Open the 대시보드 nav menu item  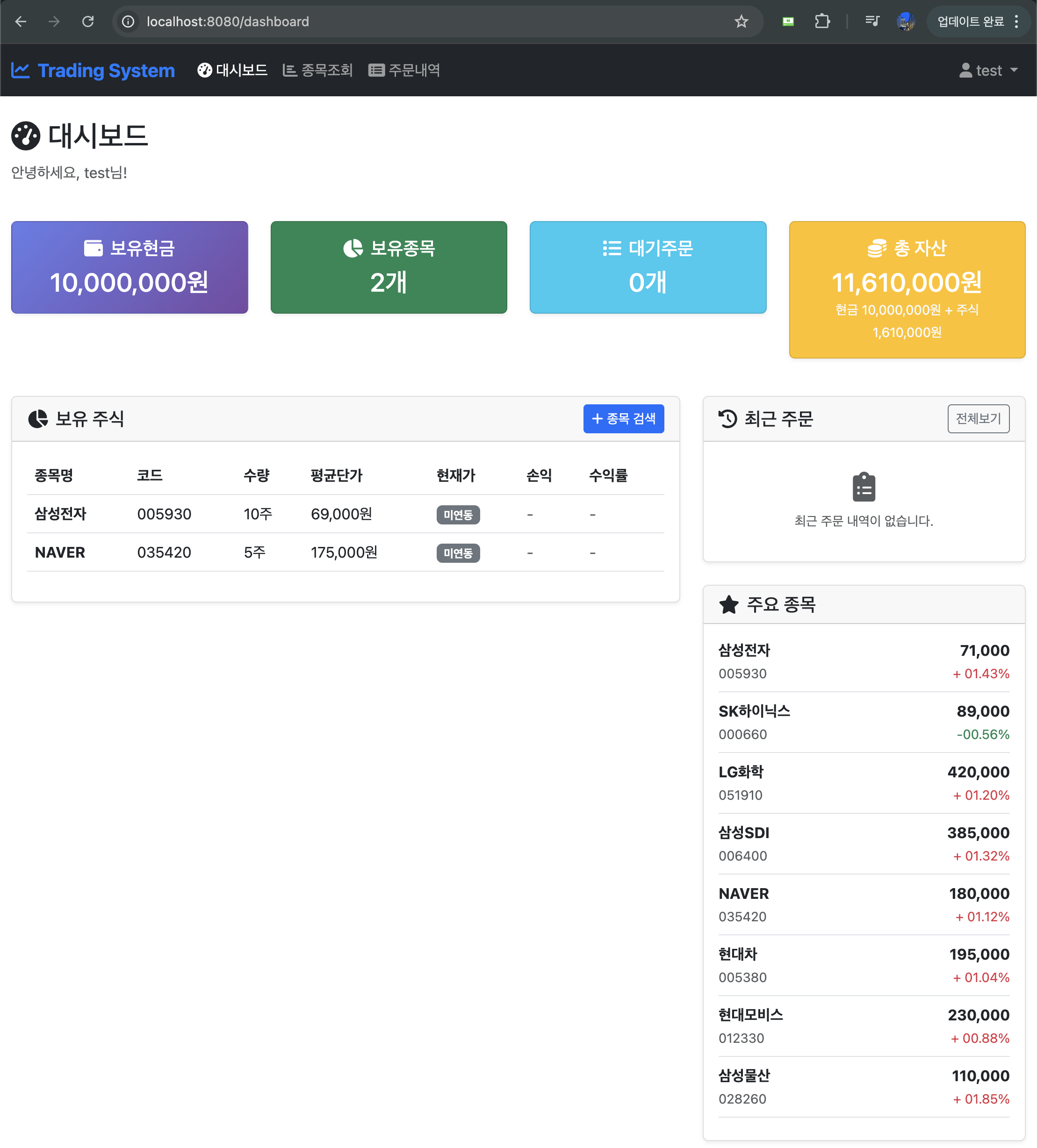pos(232,71)
